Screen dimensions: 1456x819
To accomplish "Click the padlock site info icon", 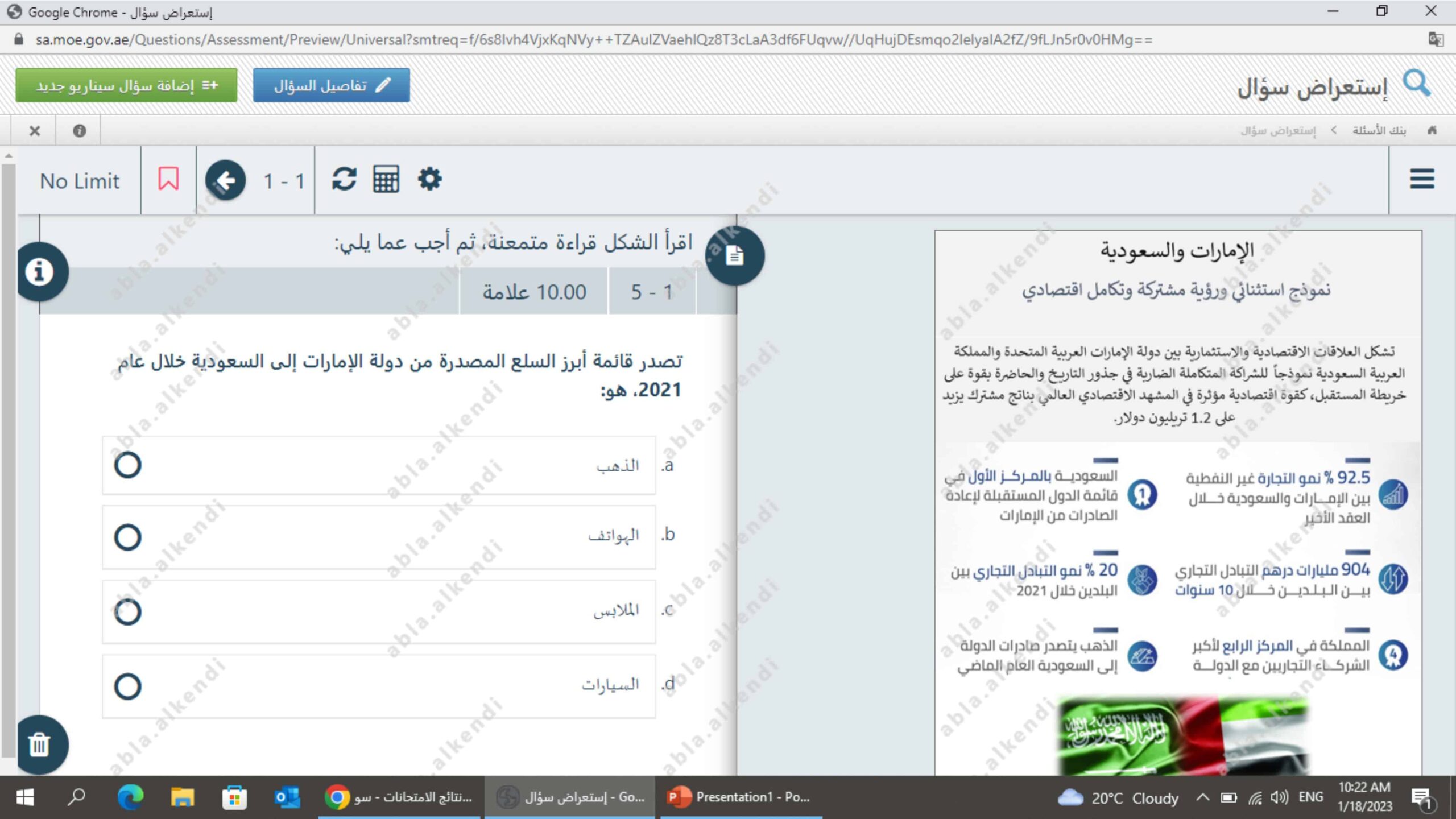I will click(19, 39).
